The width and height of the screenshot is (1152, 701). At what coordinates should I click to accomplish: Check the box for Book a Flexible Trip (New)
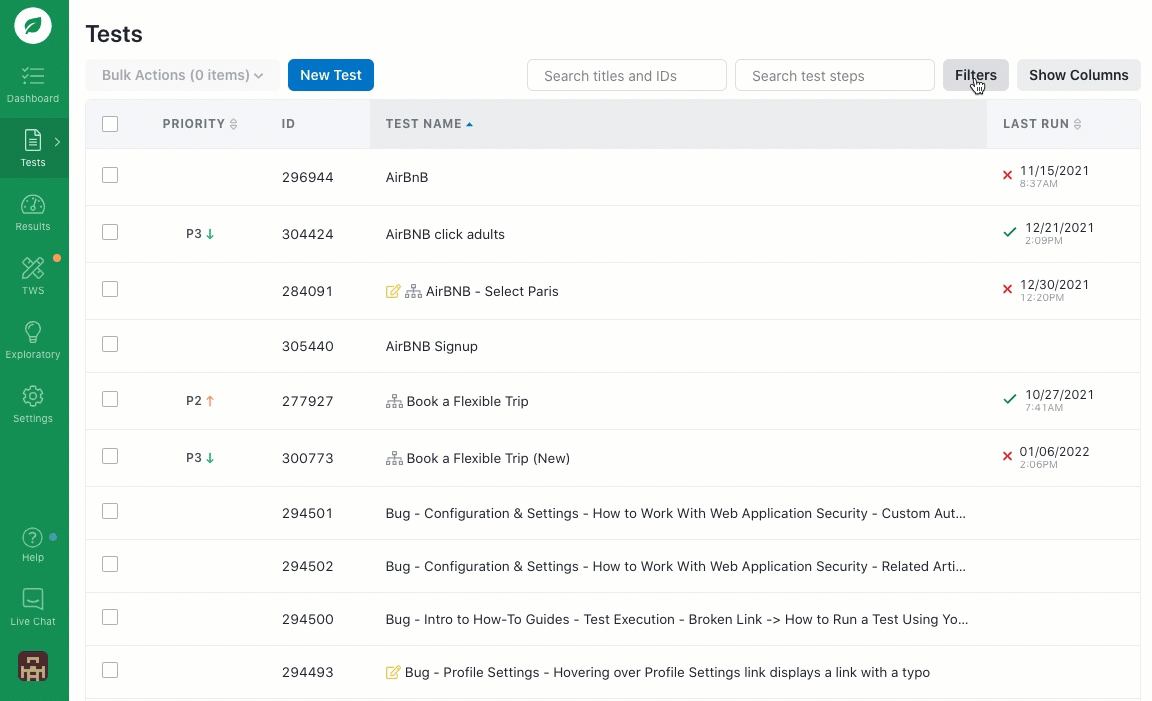(110, 456)
